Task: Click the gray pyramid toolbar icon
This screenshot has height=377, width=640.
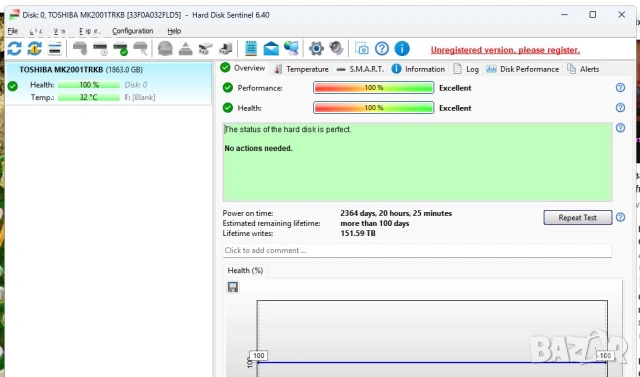Action: 185,49
